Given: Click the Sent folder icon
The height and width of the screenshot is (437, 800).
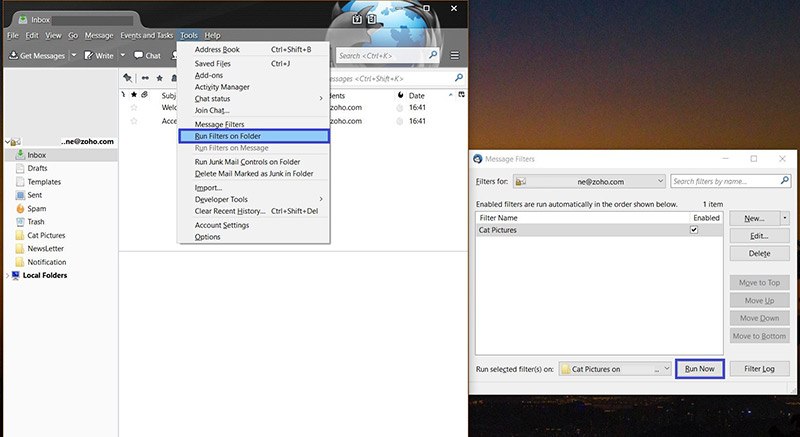Looking at the screenshot, I should pyautogui.click(x=19, y=195).
